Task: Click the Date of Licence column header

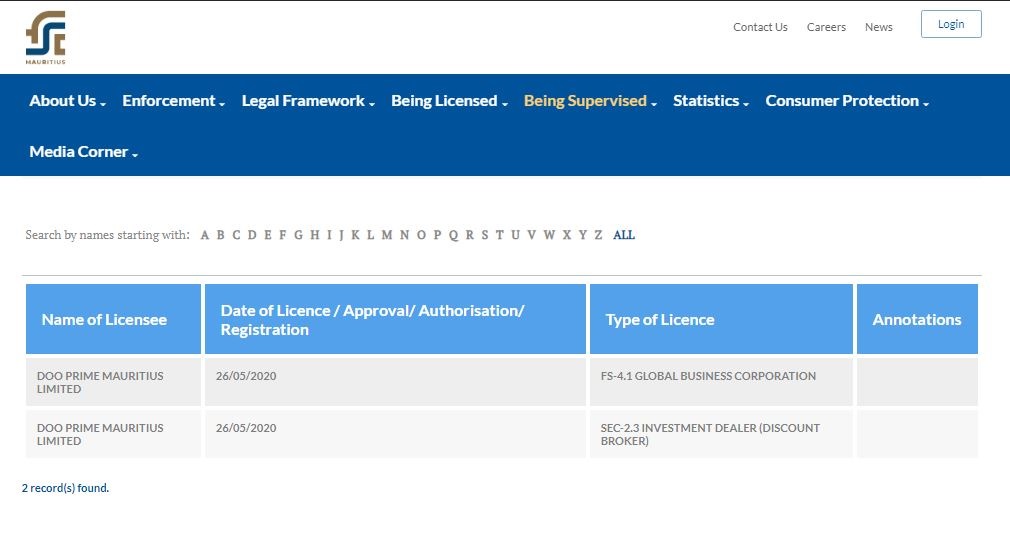Action: pyautogui.click(x=395, y=319)
